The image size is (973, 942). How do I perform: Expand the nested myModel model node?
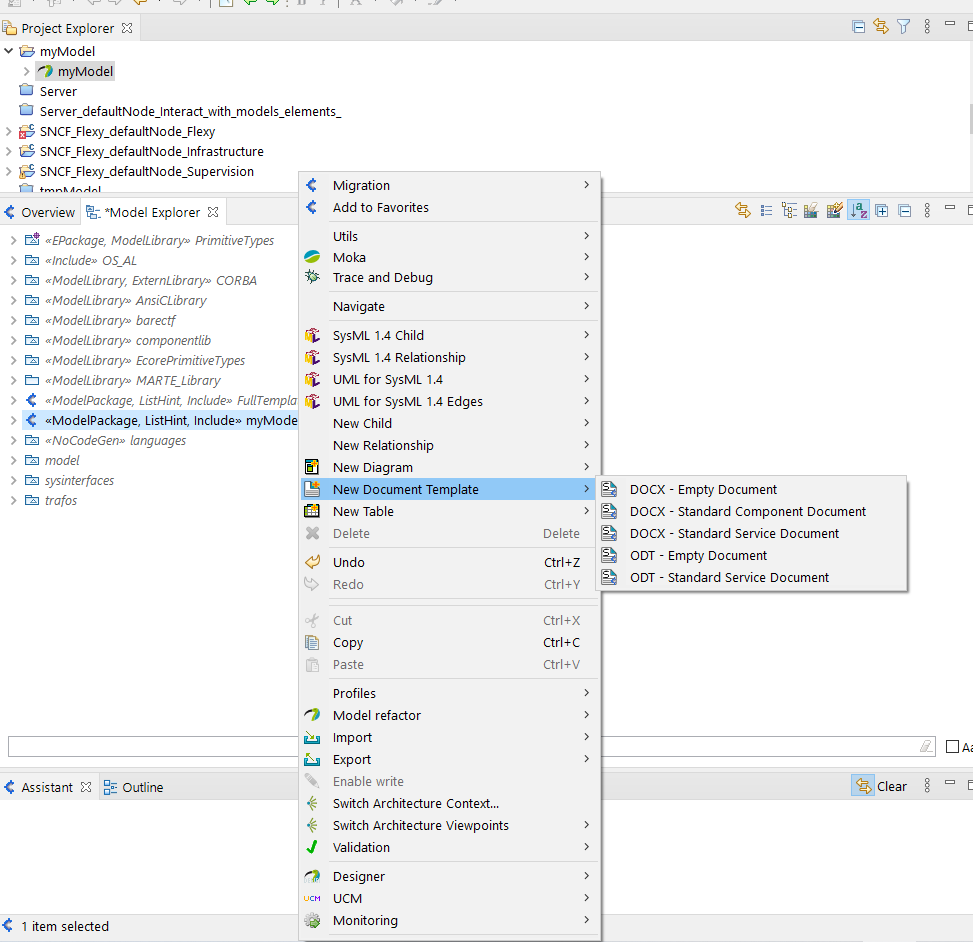27,71
